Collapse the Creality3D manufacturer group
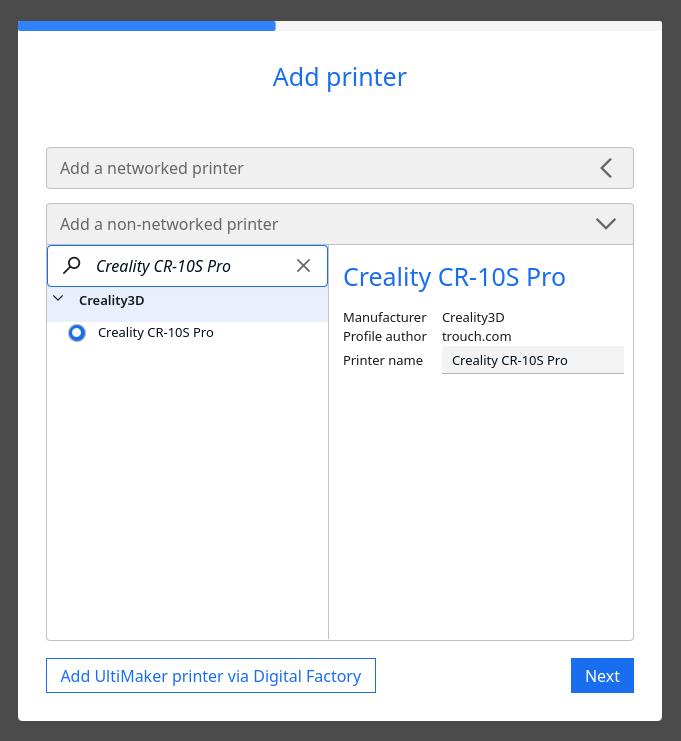The image size is (681, 741). click(59, 299)
